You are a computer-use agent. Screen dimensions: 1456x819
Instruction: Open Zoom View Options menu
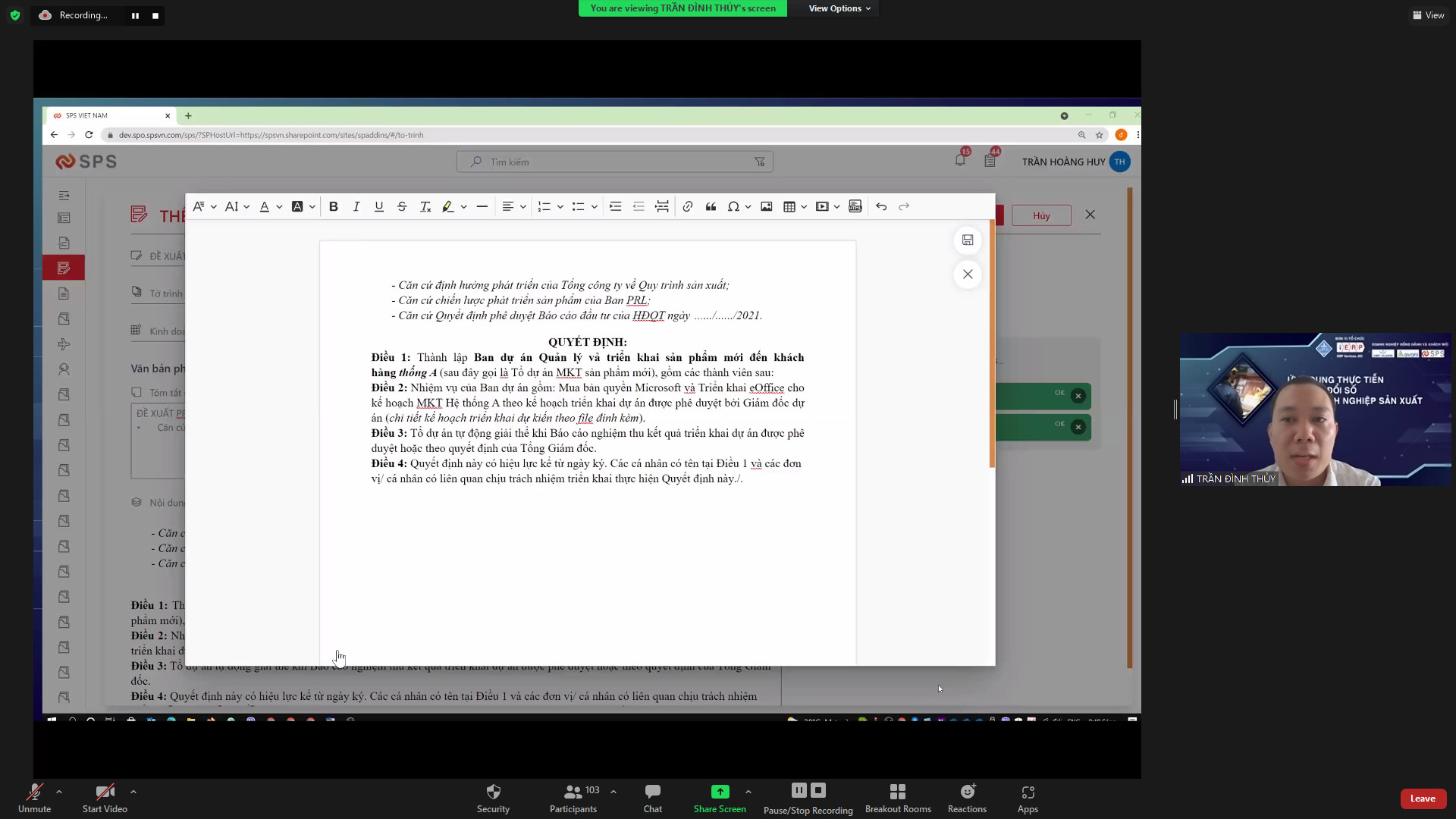839,8
